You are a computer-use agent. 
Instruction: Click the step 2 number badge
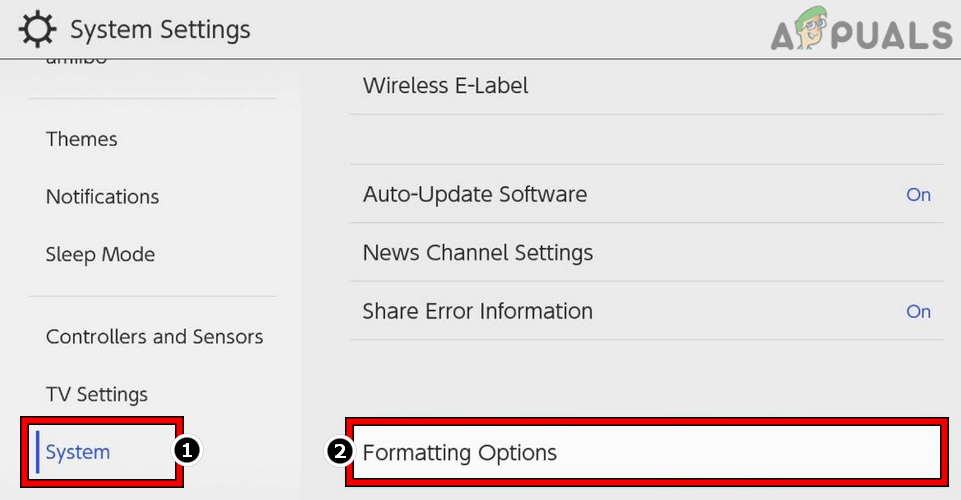(x=341, y=452)
